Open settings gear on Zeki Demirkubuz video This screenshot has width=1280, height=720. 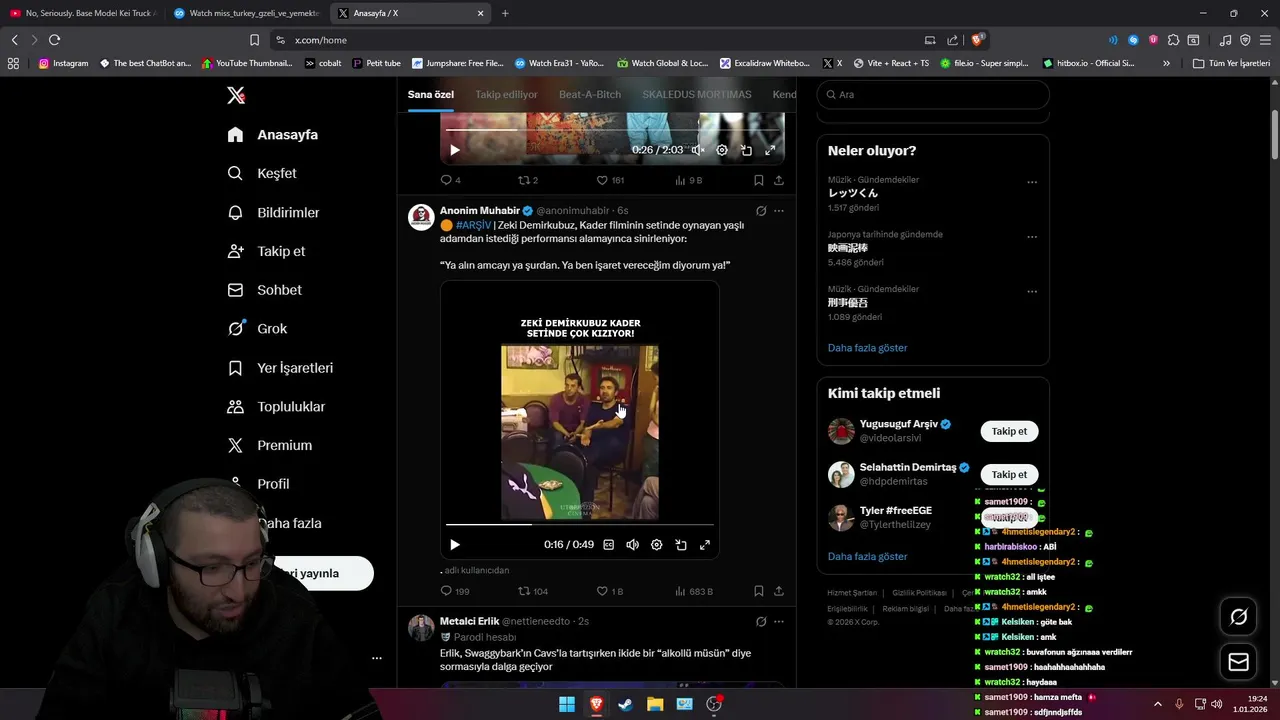tap(656, 545)
